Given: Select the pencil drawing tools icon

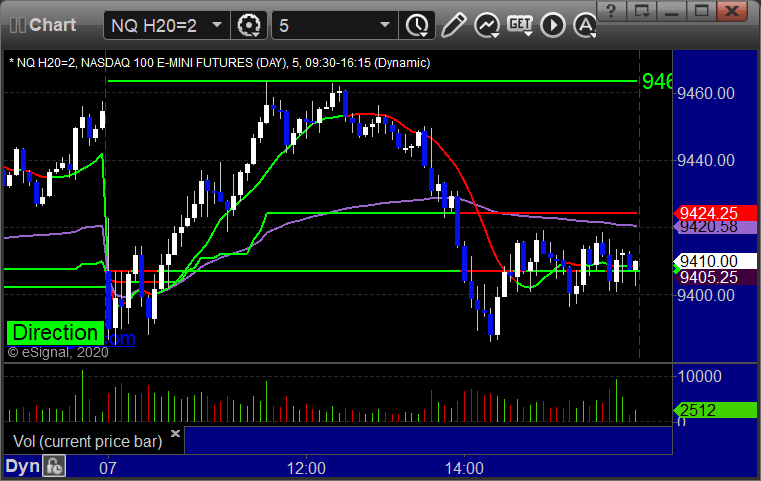Looking at the screenshot, I should tap(453, 25).
